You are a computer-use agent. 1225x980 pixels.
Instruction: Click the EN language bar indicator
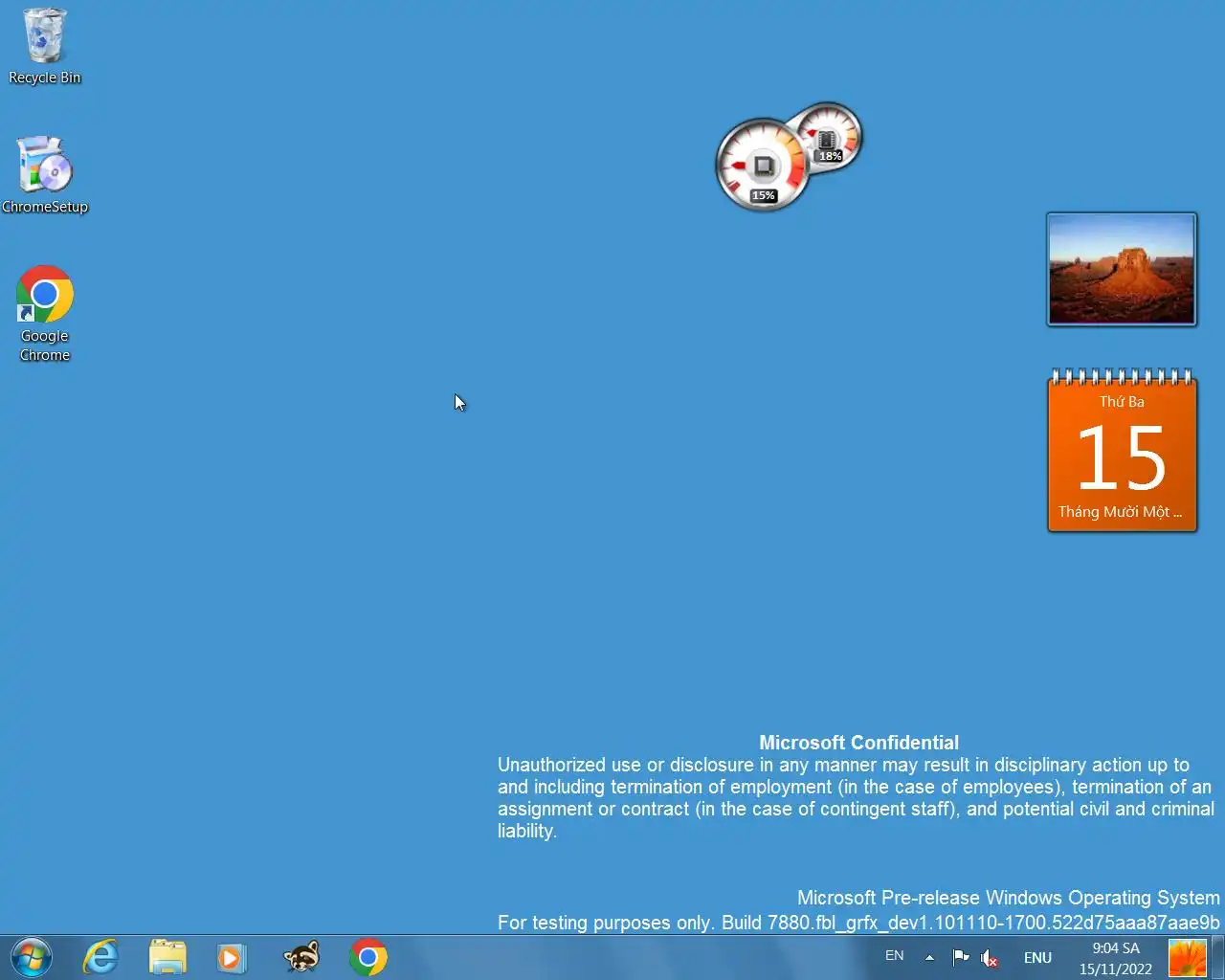click(x=894, y=955)
